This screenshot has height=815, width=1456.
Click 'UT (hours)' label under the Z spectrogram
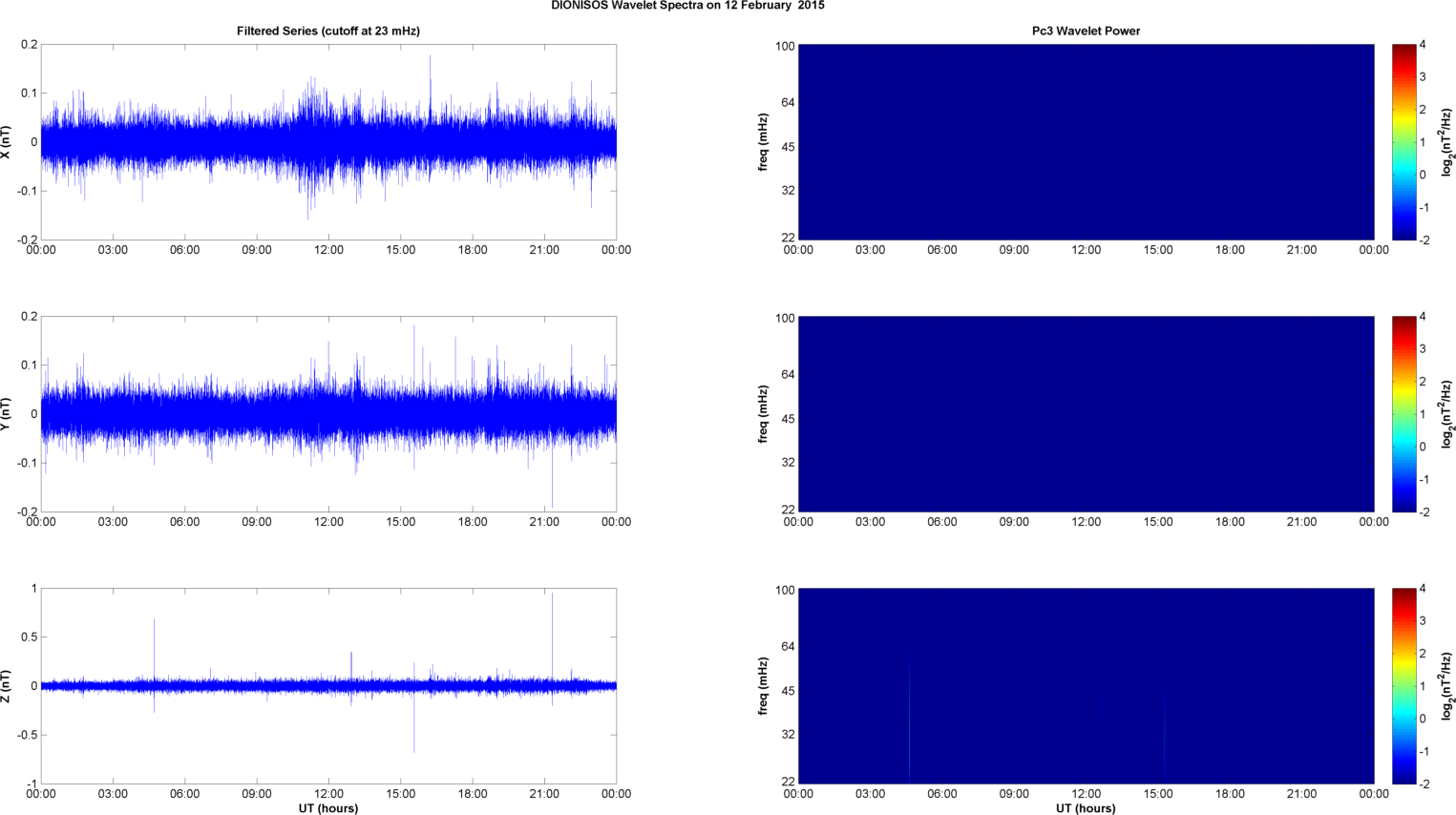tap(1086, 808)
